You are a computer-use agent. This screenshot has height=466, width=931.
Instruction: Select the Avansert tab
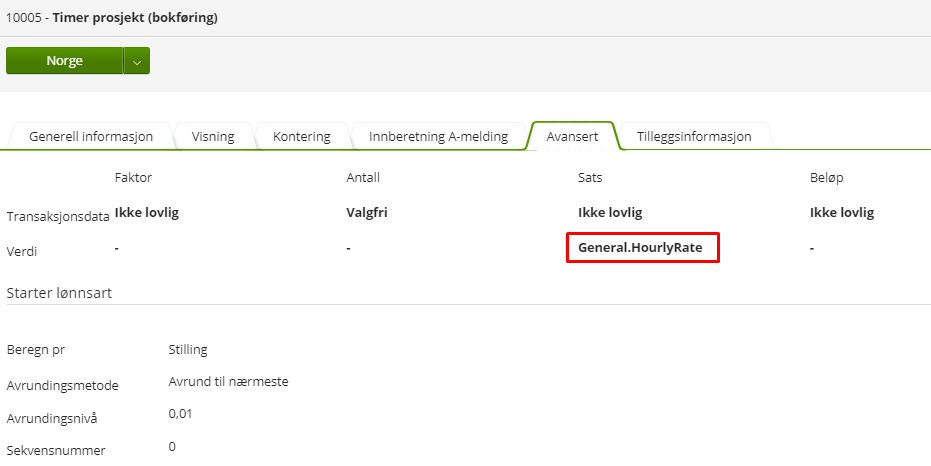coord(573,136)
